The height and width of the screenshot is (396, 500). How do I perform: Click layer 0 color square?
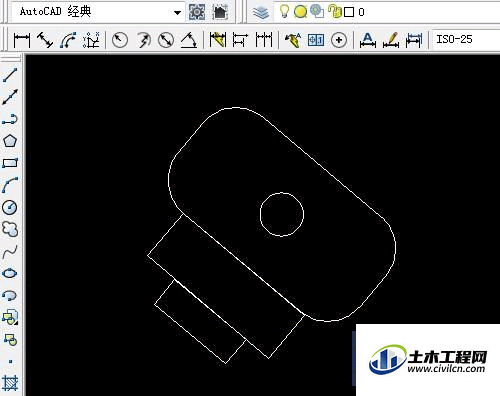[349, 12]
